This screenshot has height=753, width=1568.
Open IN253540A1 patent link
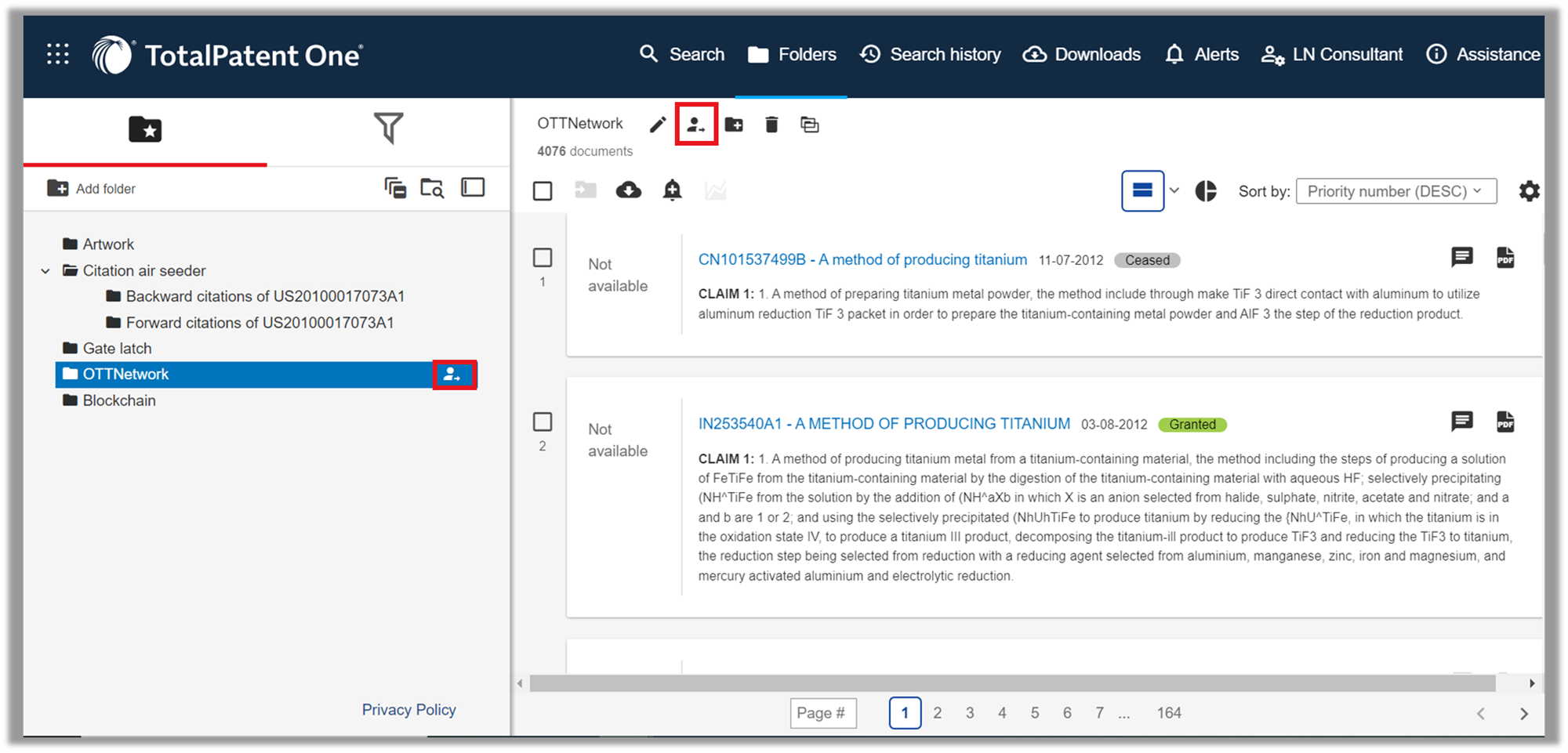pyautogui.click(x=884, y=424)
